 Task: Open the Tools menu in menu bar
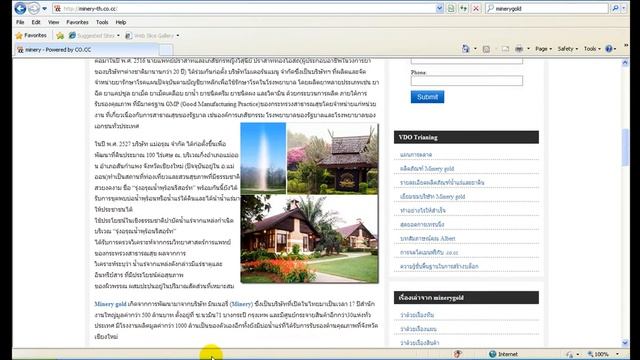102,22
